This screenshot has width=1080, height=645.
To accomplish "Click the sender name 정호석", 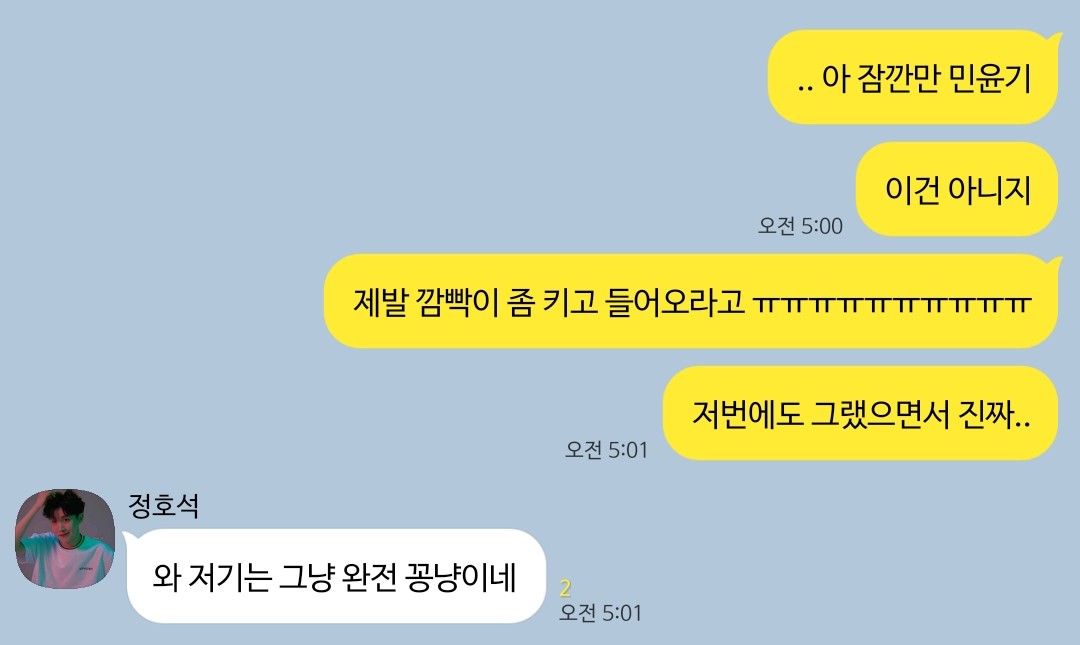I will click(164, 506).
